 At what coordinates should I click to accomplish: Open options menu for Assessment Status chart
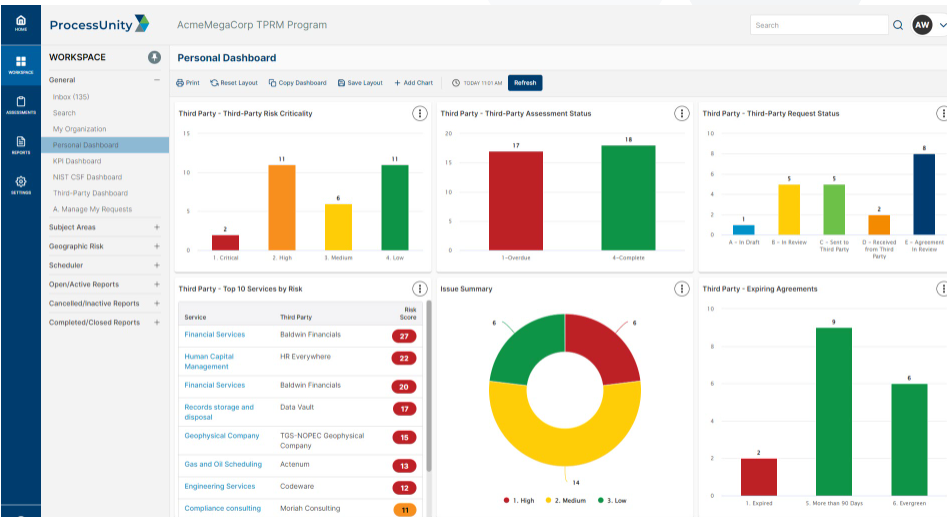point(682,114)
